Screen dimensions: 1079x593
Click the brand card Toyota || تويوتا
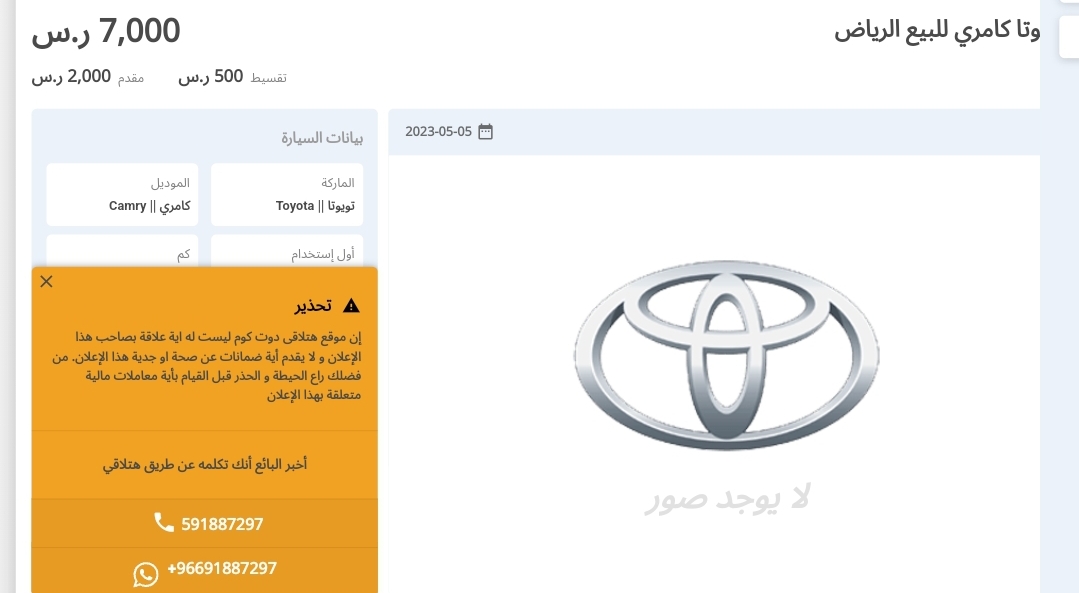pos(287,195)
